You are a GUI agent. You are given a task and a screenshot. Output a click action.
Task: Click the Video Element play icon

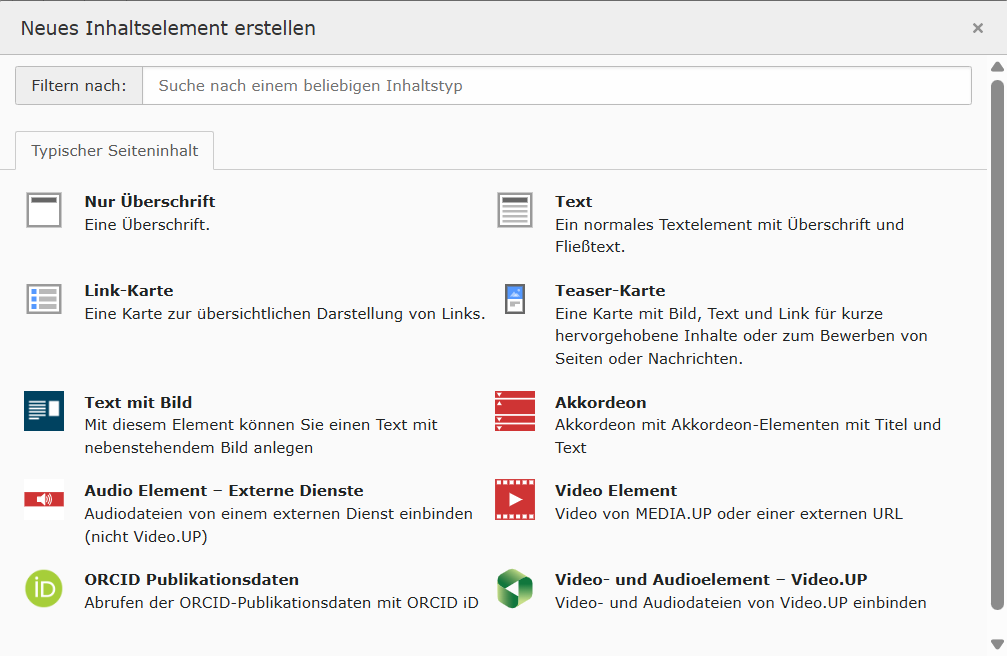click(x=514, y=498)
